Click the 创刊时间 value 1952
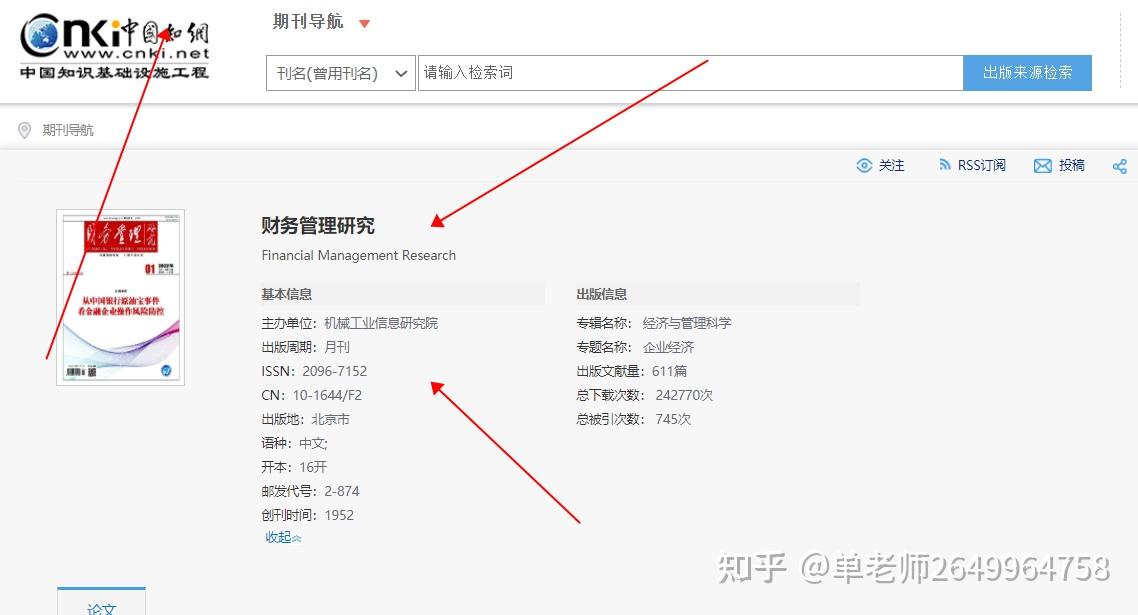Image resolution: width=1138 pixels, height=615 pixels. click(339, 515)
